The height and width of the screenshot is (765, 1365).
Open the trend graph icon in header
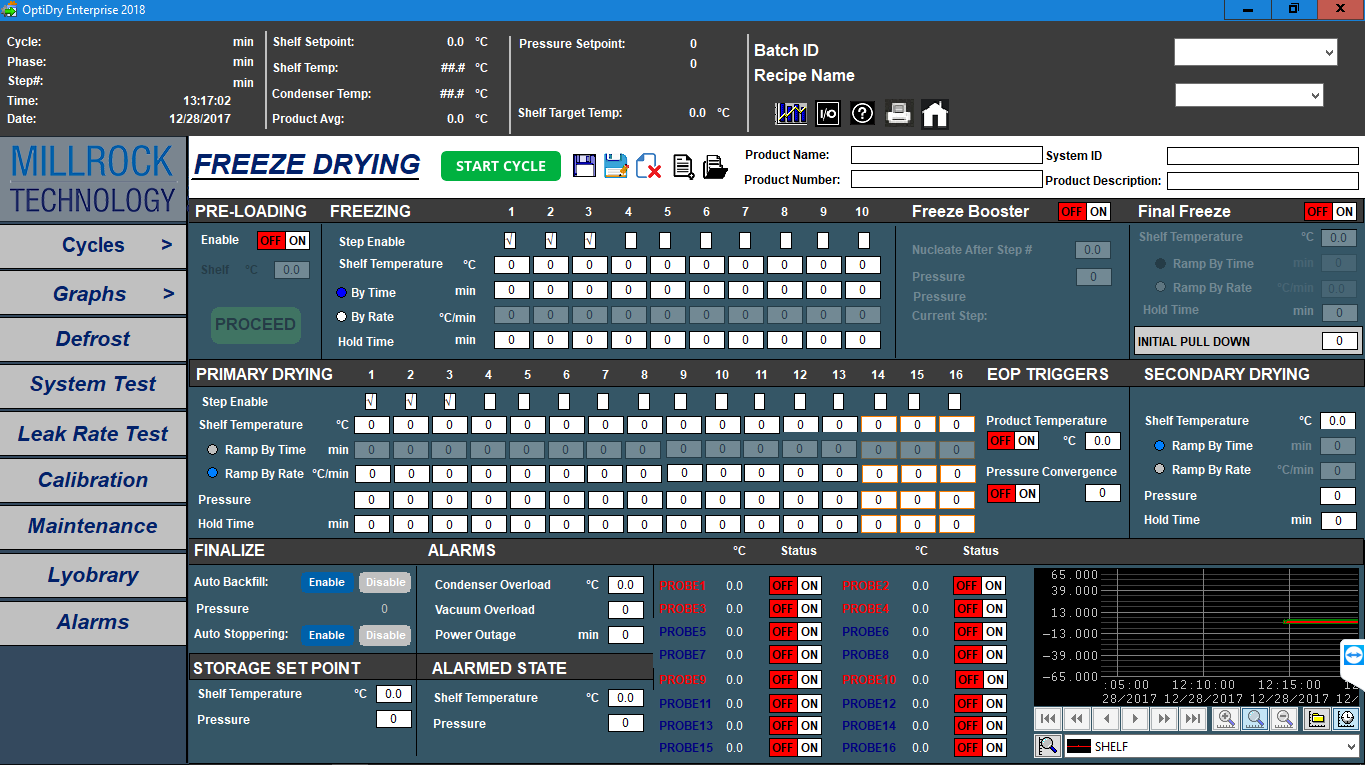click(x=790, y=113)
